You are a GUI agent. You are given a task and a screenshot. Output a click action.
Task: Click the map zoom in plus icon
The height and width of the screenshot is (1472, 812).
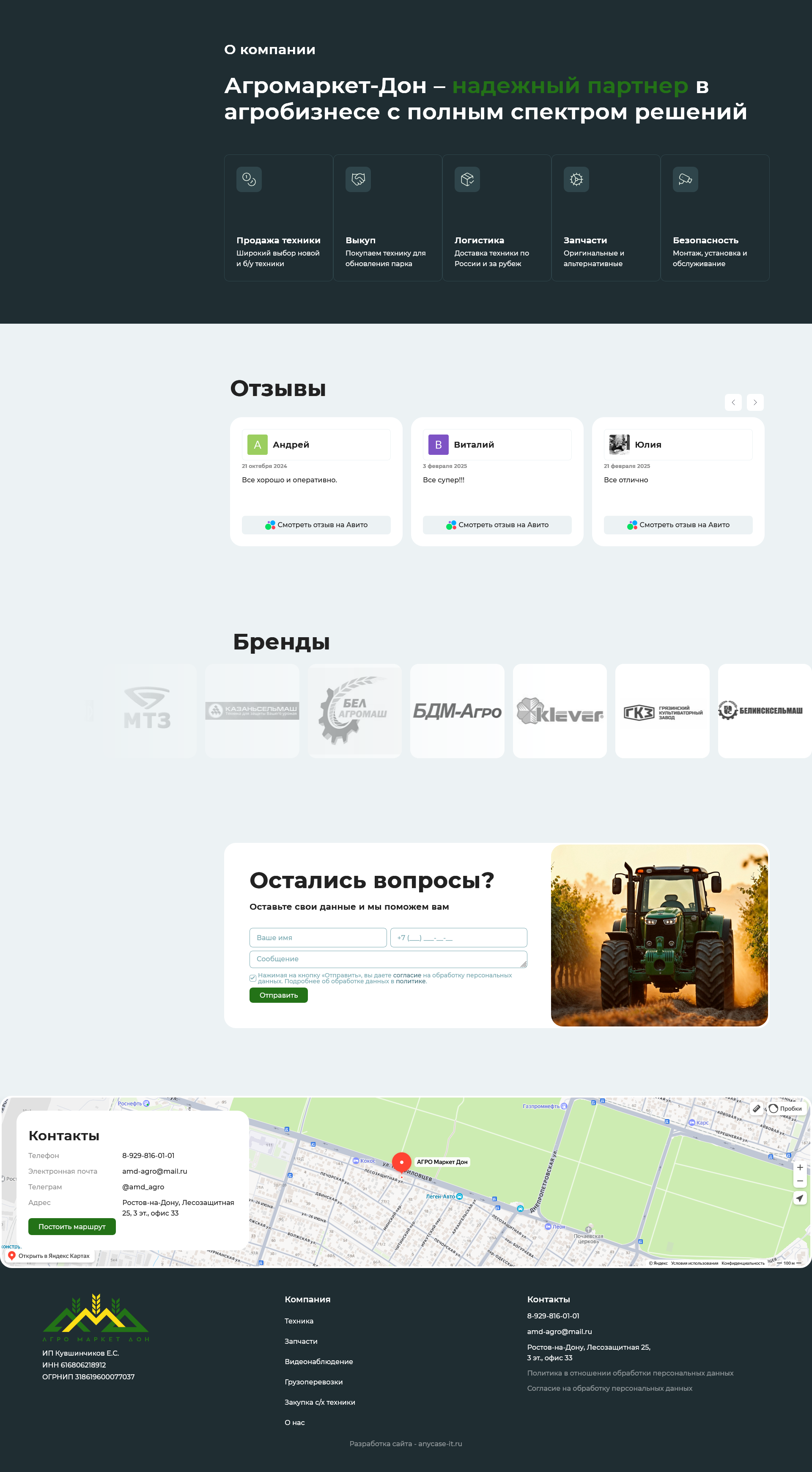pos(800,1167)
